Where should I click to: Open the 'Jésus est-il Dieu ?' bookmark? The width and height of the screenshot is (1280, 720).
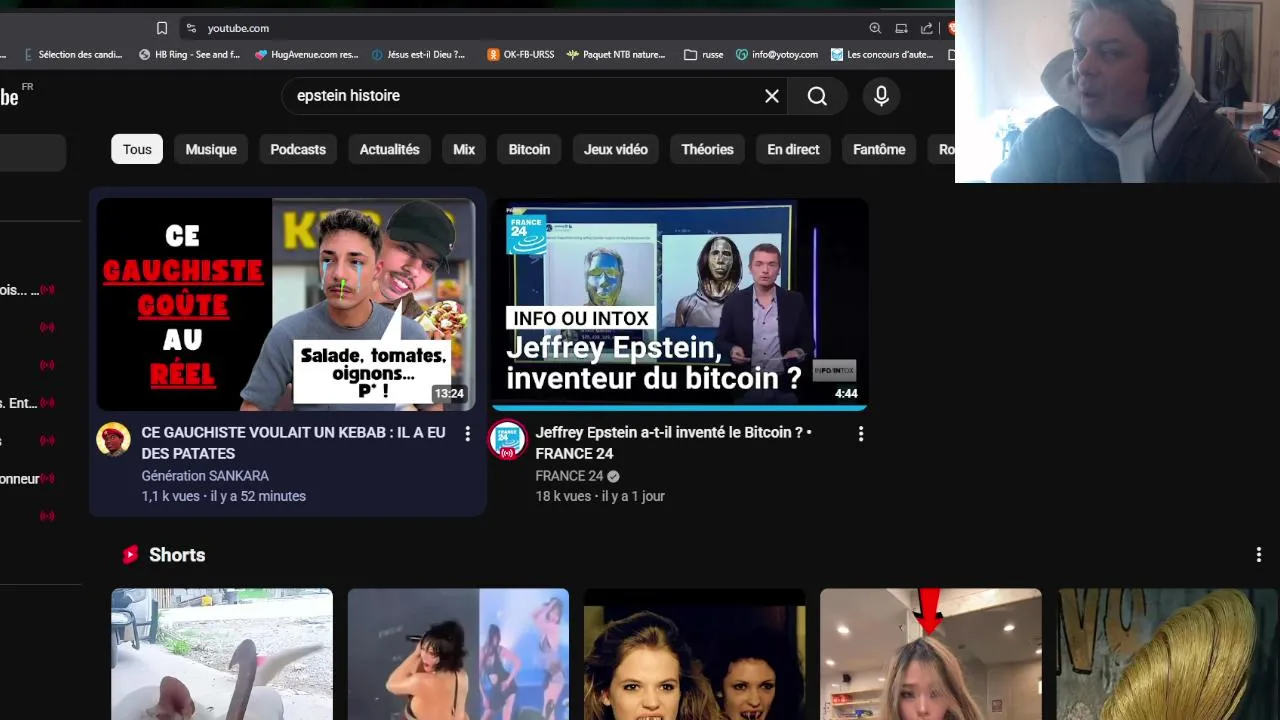pos(418,55)
